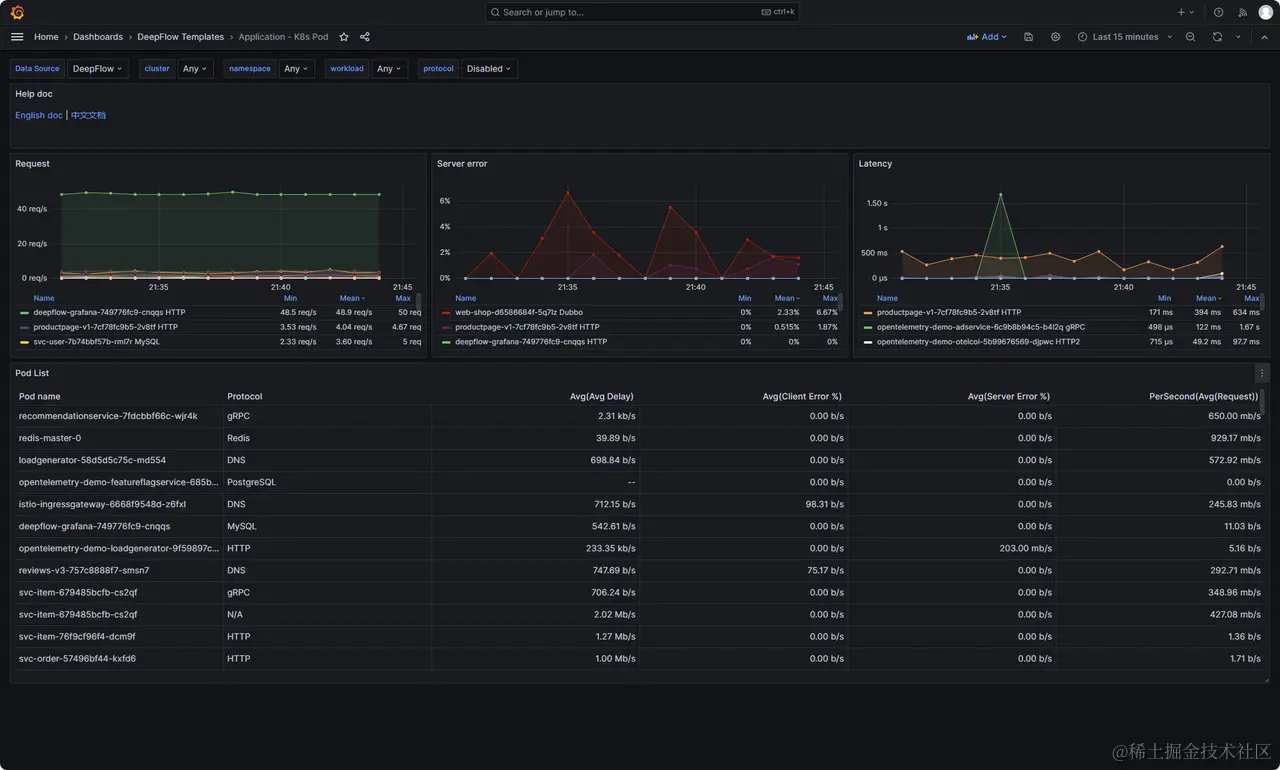Toggle productpage-v1 series in Request legend
The image size is (1280, 770).
[105, 327]
